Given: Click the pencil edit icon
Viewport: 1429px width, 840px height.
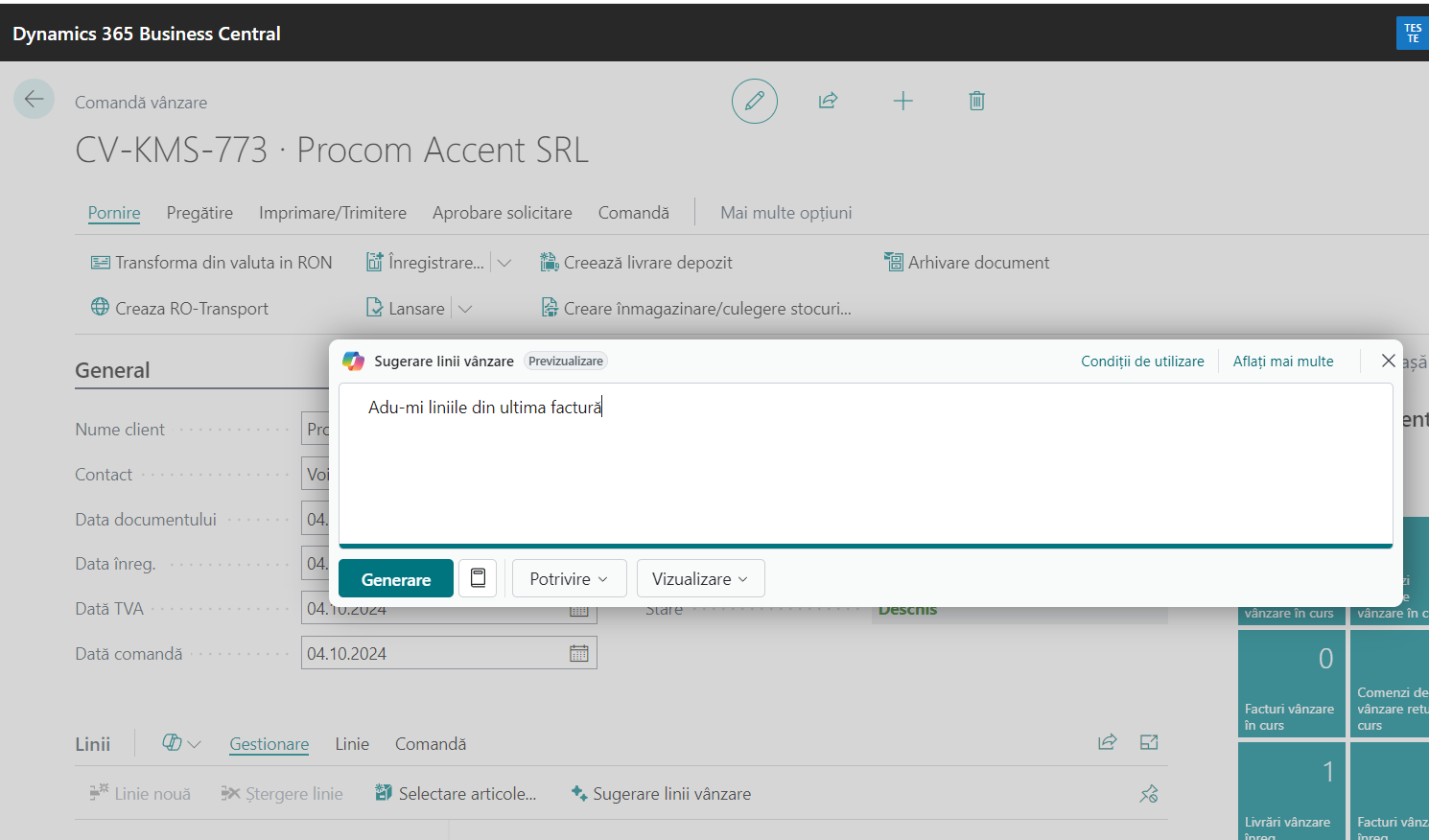Looking at the screenshot, I should [x=755, y=102].
